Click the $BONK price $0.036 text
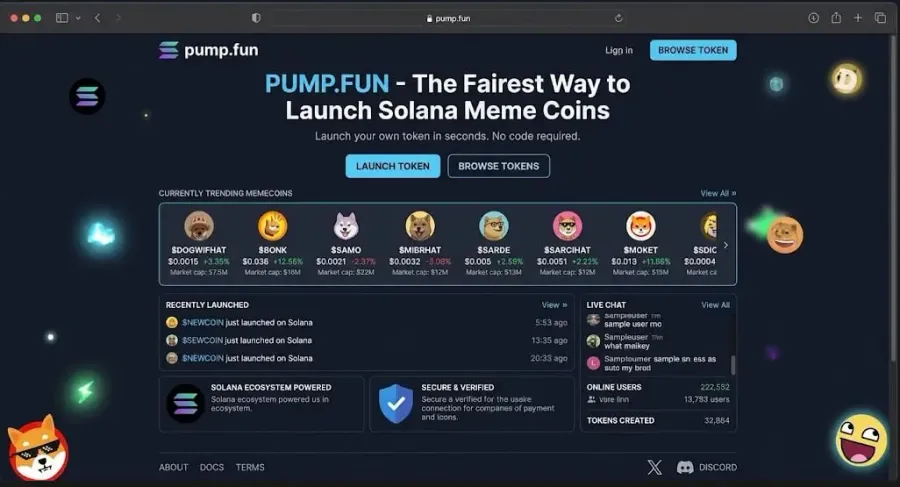This screenshot has width=900, height=487. (x=255, y=262)
